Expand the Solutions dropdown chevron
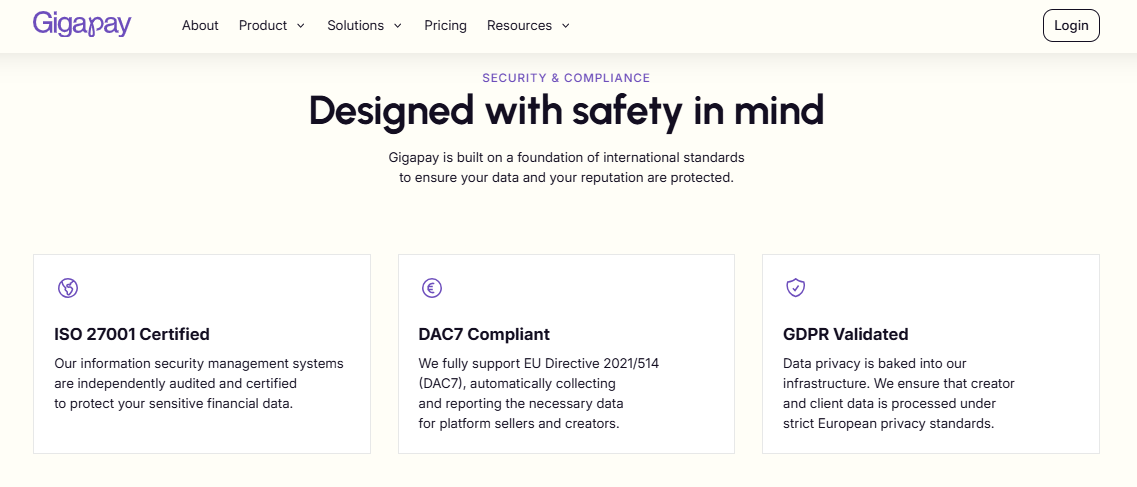Viewport: 1137px width, 487px height. (x=397, y=26)
